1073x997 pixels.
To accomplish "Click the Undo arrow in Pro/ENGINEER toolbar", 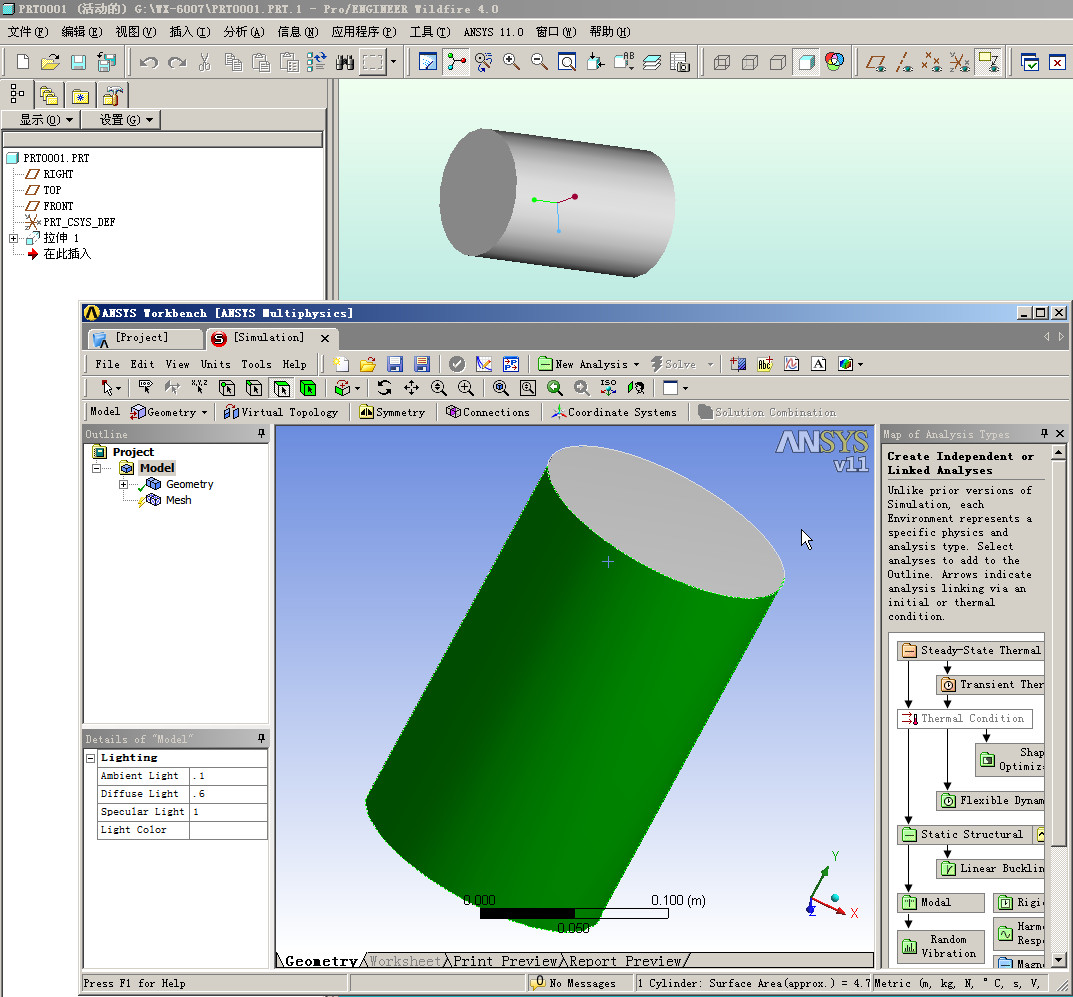I will [148, 62].
